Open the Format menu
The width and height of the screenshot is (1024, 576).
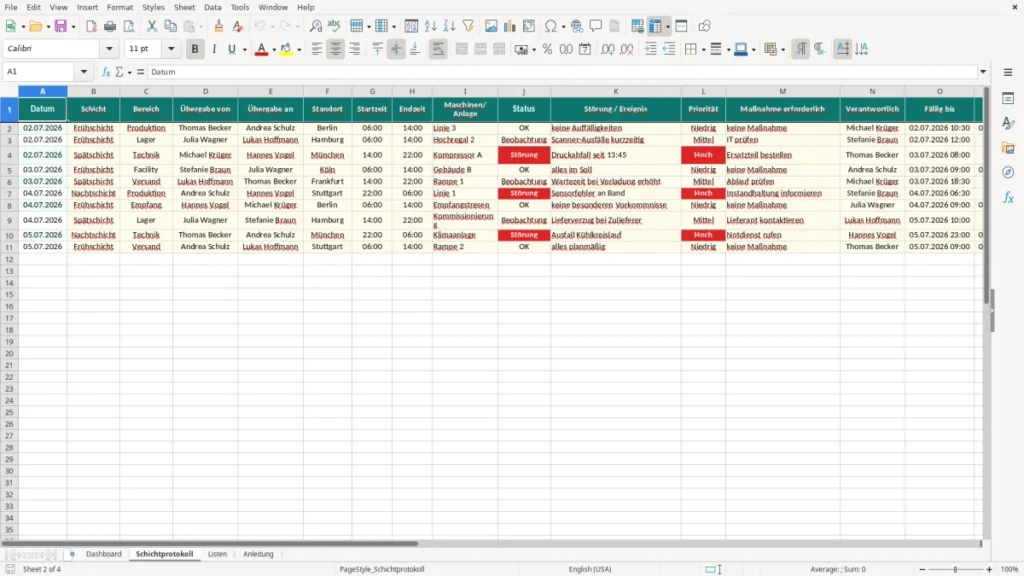point(120,7)
